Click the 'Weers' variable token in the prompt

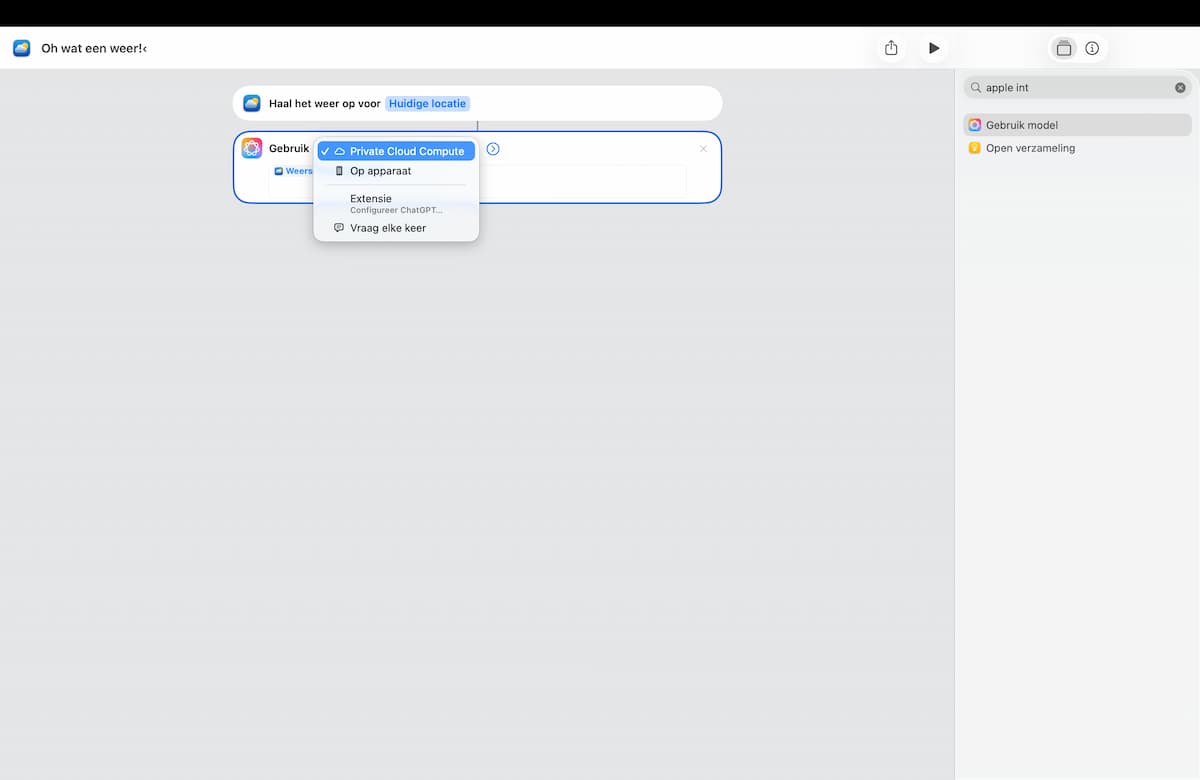click(293, 171)
